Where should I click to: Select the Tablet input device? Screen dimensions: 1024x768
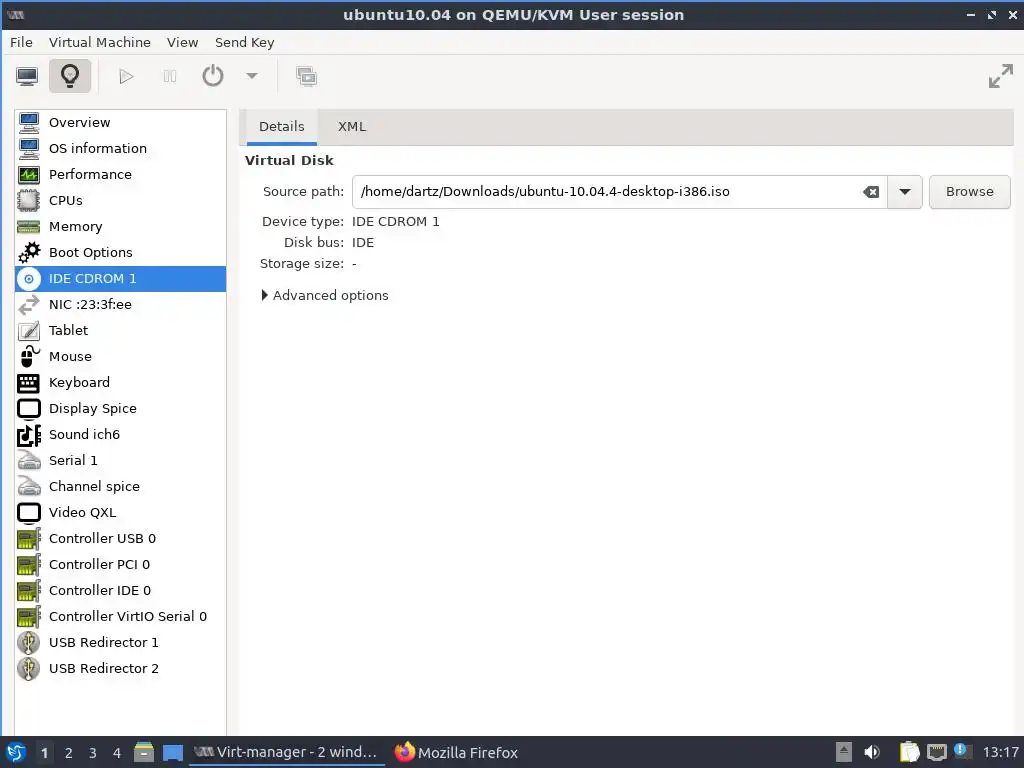tap(120, 330)
